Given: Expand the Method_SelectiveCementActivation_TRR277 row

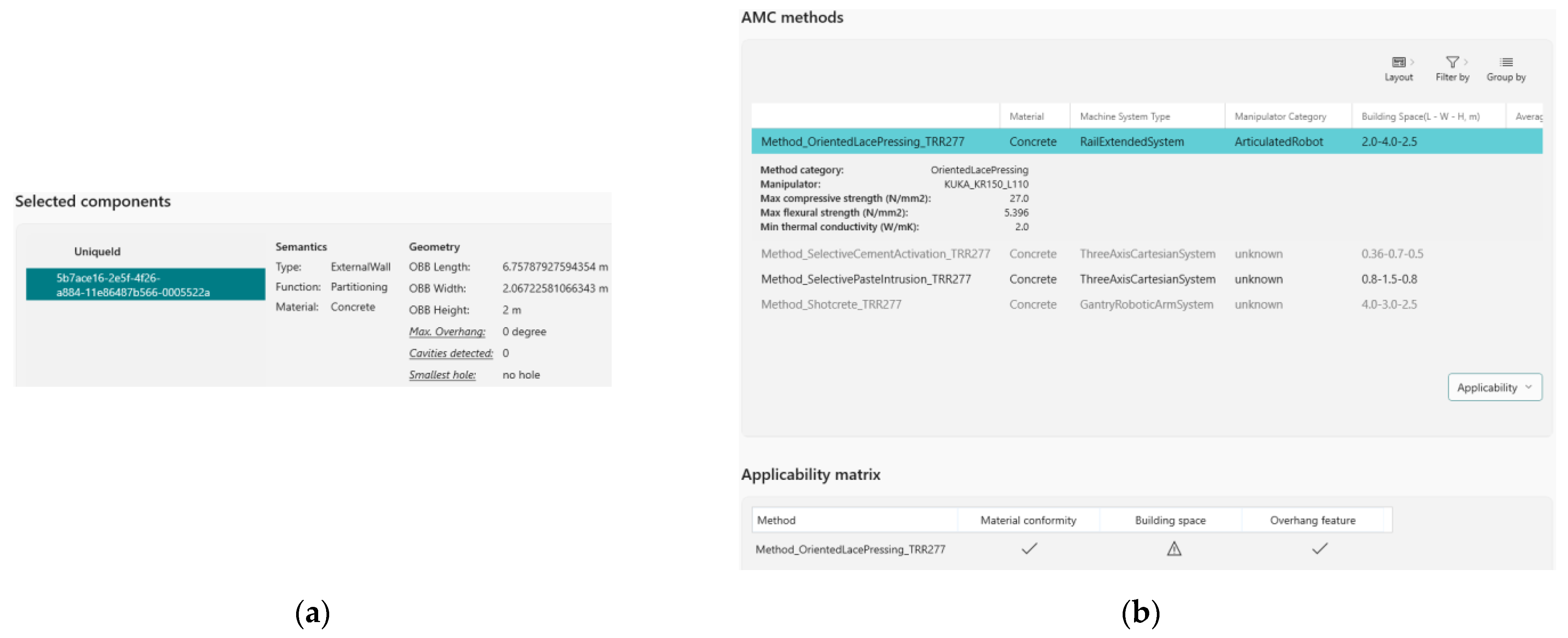Looking at the screenshot, I should [x=875, y=254].
